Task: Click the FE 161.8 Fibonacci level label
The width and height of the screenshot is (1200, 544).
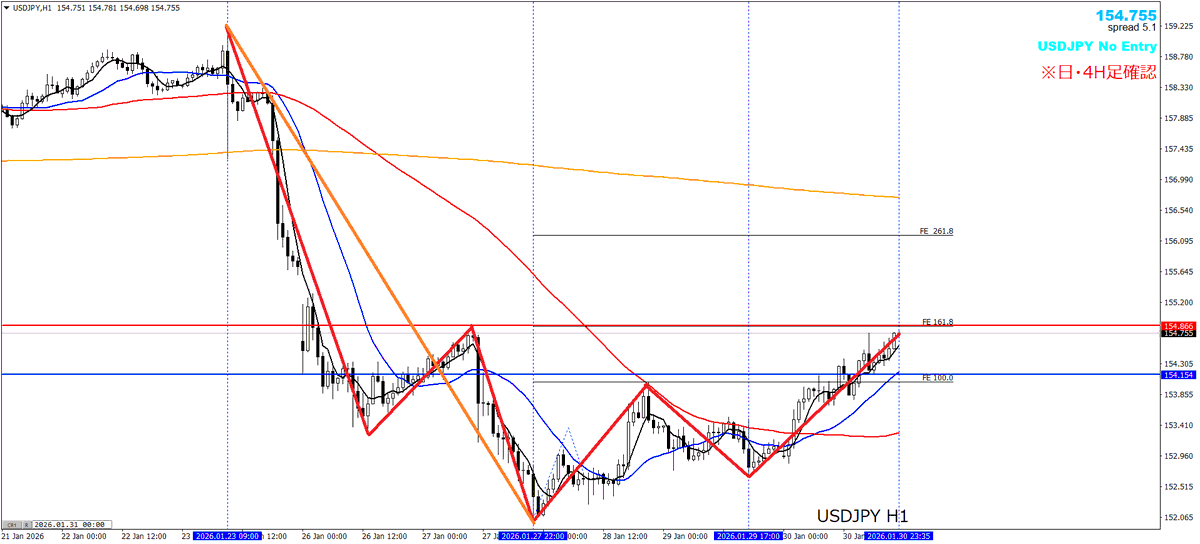Action: (936, 322)
